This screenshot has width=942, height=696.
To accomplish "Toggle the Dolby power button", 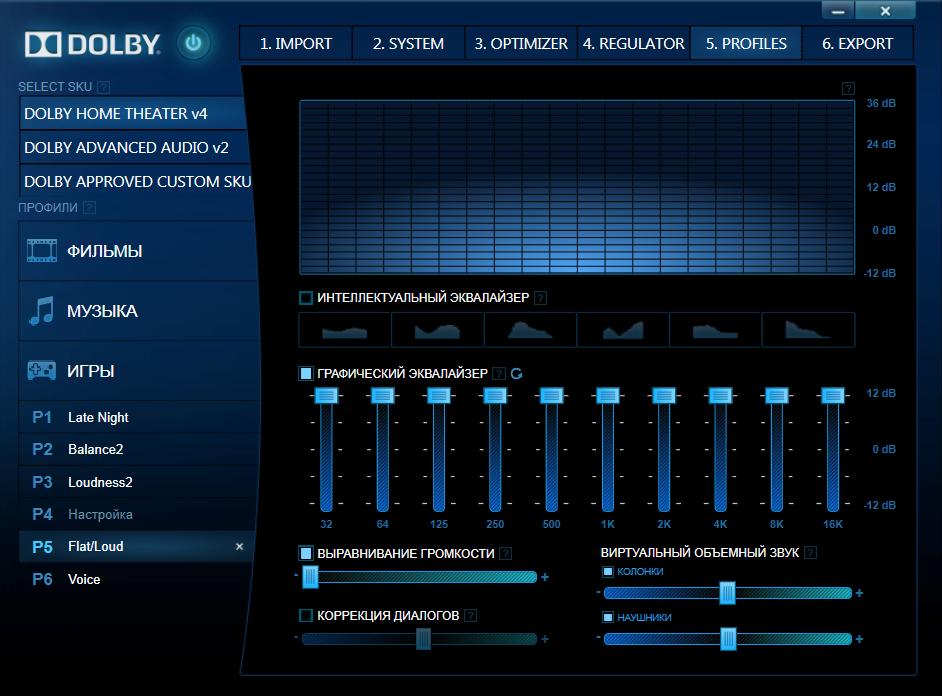I will (193, 43).
